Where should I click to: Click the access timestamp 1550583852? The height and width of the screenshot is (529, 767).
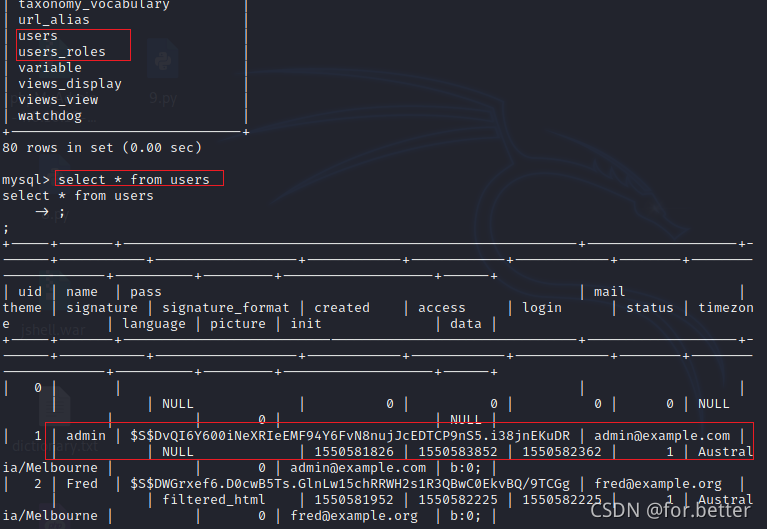[458, 452]
